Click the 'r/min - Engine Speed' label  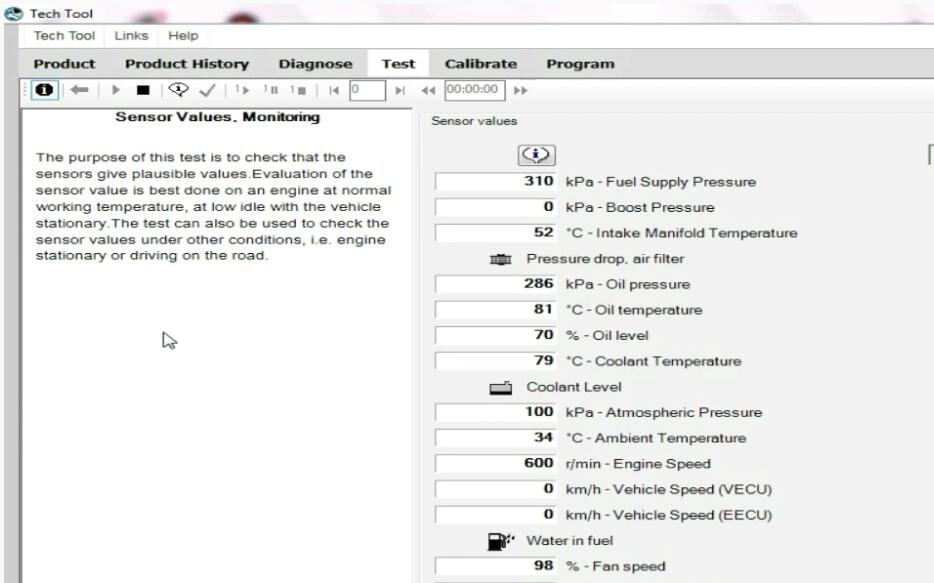pos(638,464)
